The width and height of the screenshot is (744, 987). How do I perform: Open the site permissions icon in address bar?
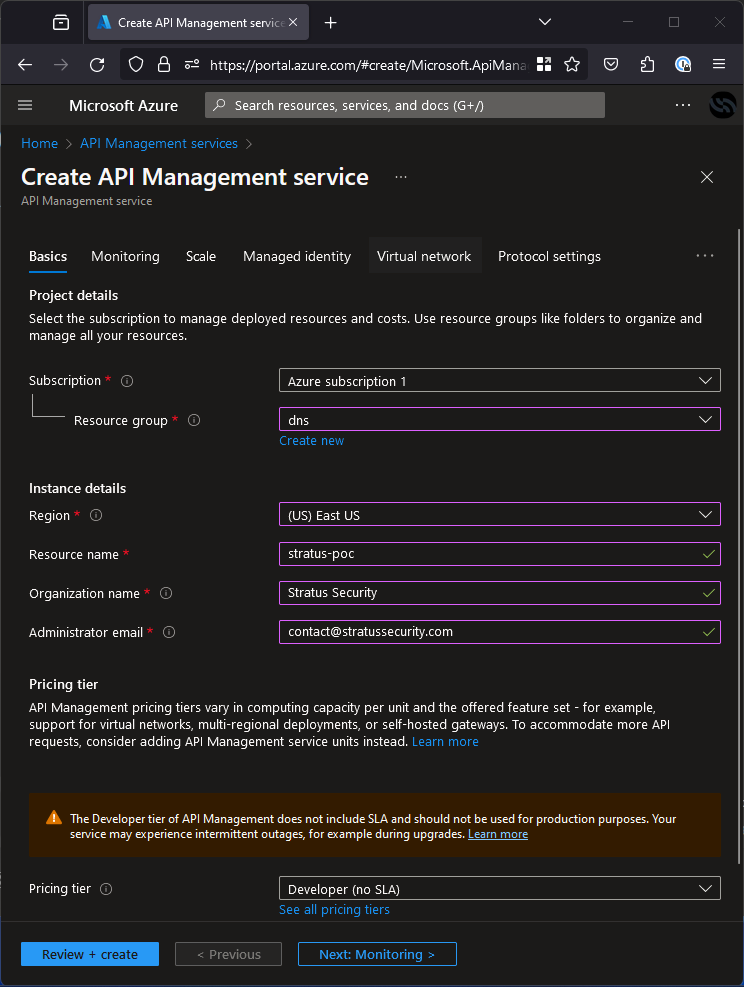(x=192, y=64)
